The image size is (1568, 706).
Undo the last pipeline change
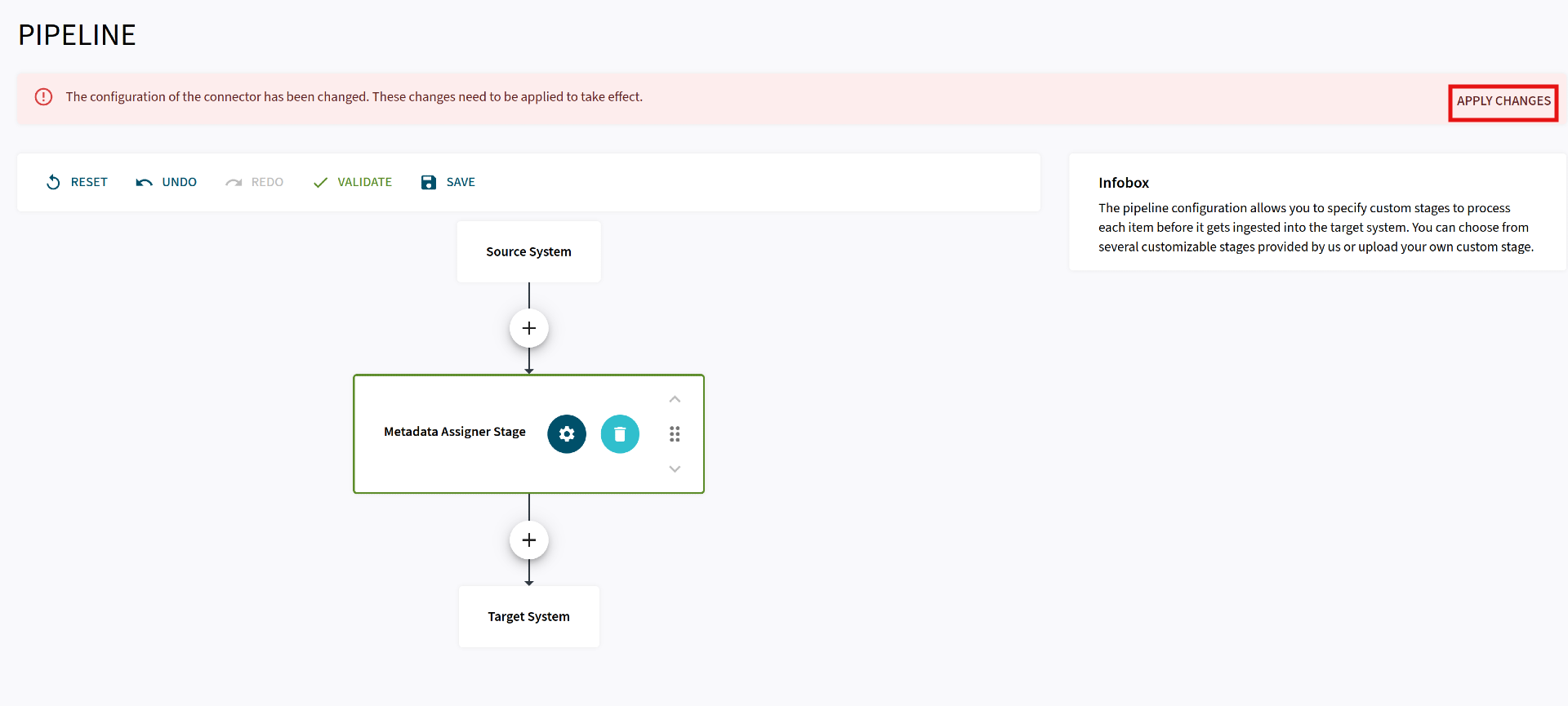point(167,182)
